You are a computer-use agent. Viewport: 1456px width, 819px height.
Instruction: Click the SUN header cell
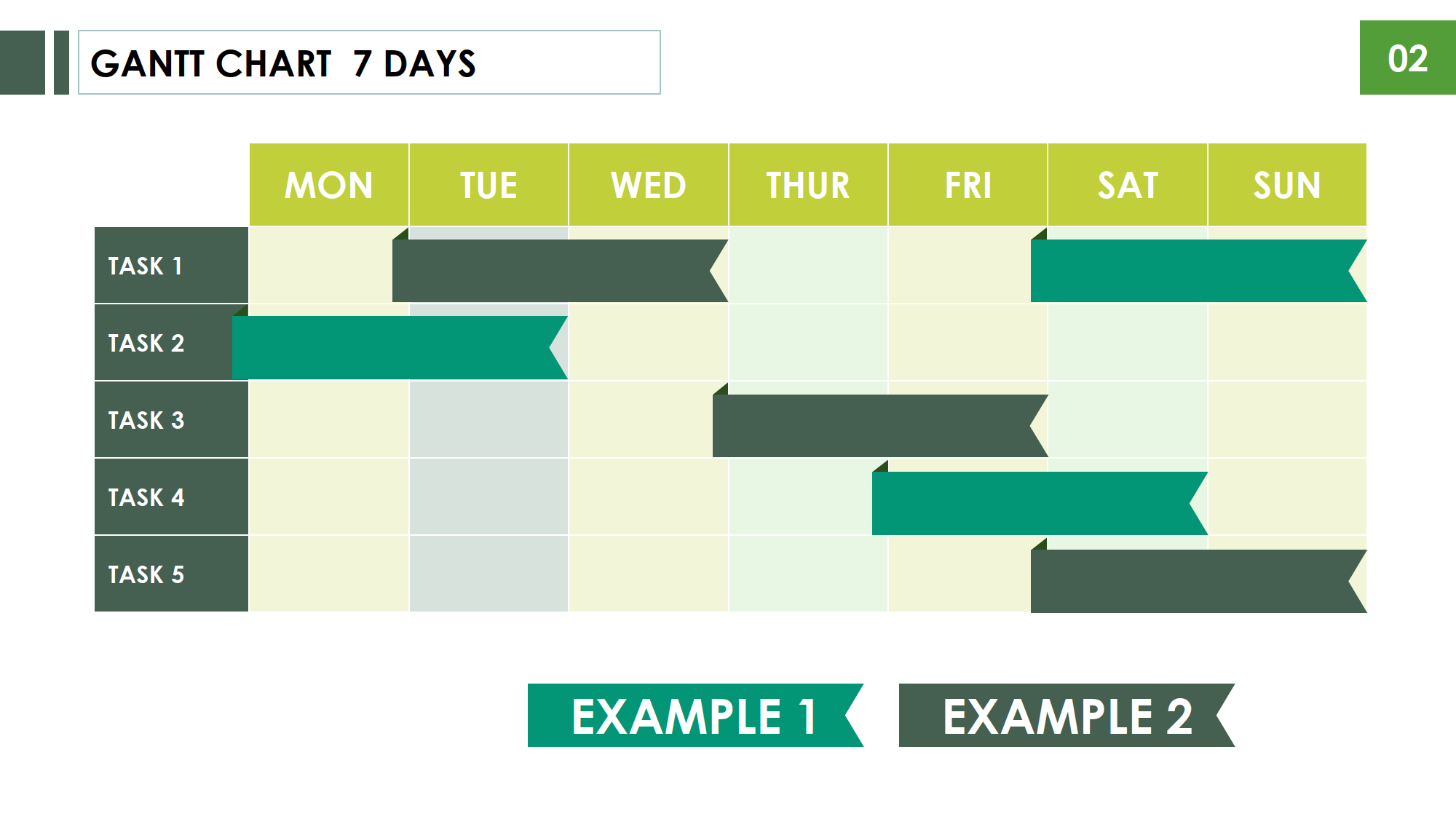coord(1287,185)
